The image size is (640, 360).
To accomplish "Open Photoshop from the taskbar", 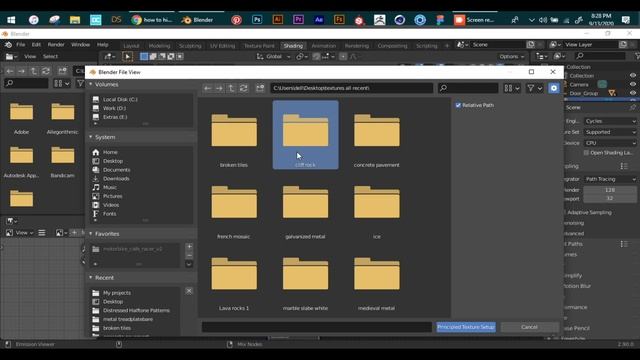I will (257, 20).
